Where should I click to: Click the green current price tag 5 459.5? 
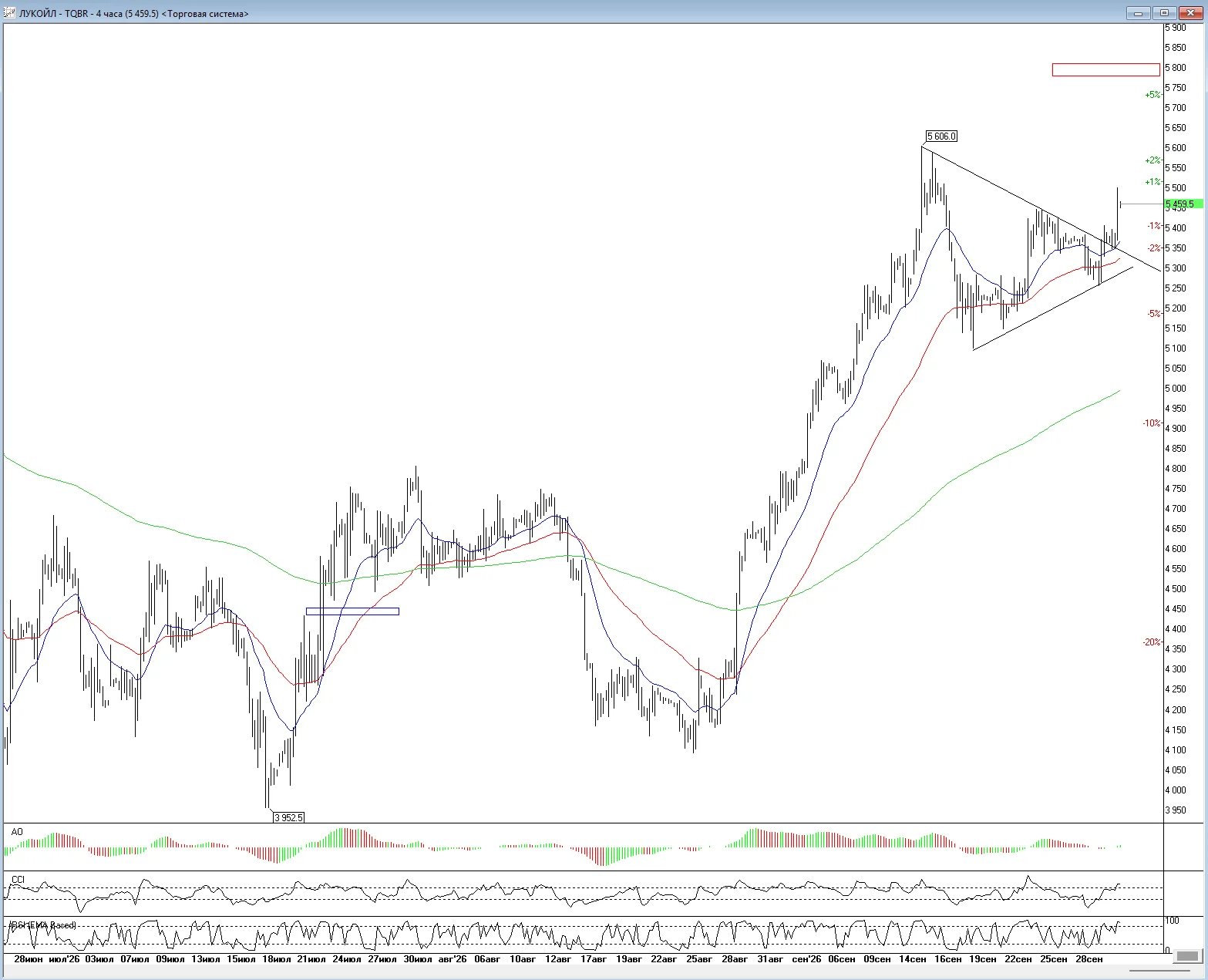click(1183, 204)
